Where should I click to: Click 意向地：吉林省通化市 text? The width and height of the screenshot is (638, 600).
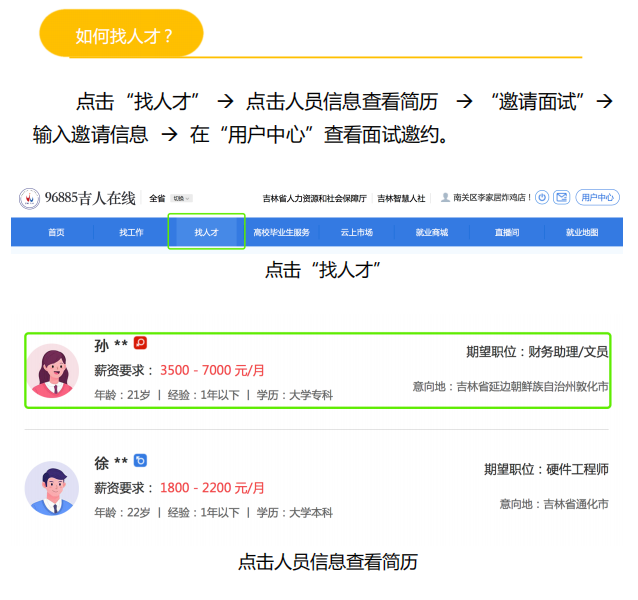554,504
